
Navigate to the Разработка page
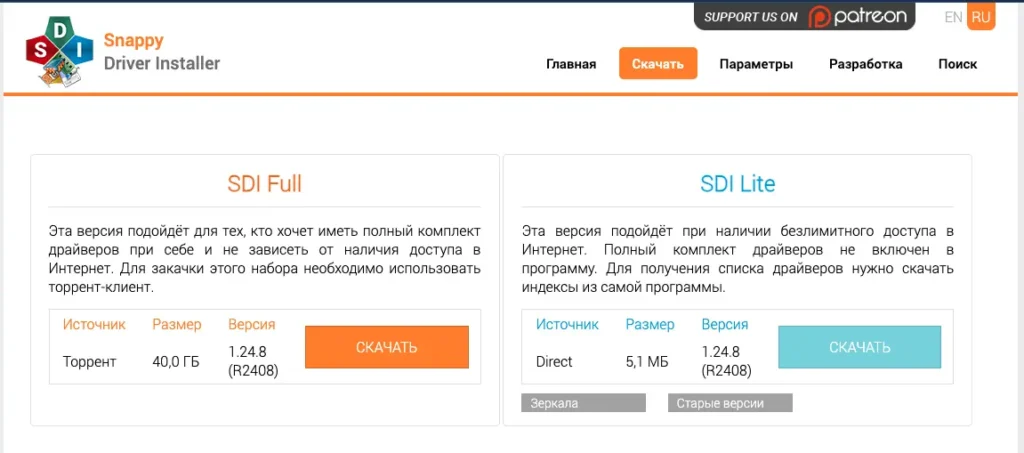point(866,64)
